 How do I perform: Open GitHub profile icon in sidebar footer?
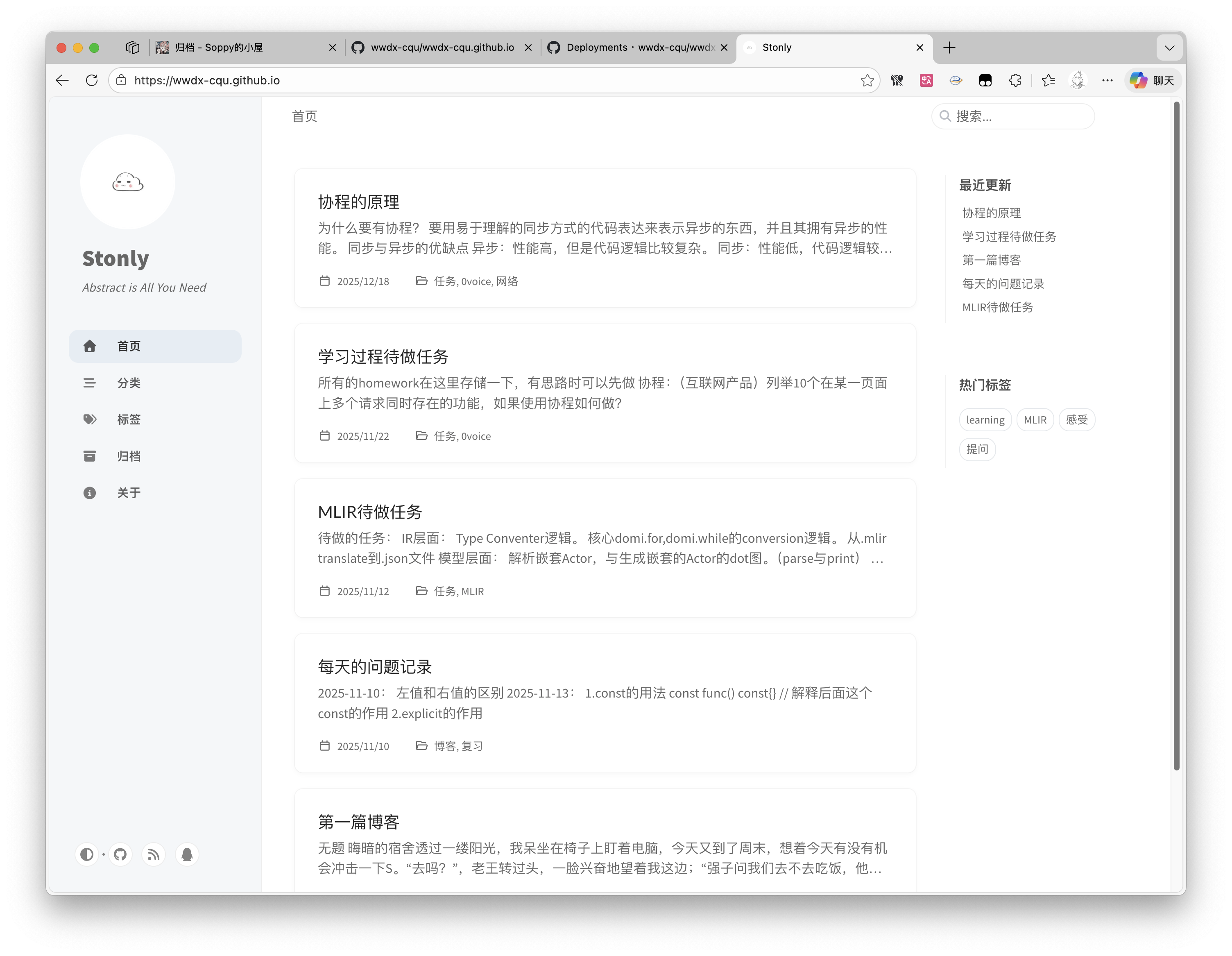coord(120,854)
